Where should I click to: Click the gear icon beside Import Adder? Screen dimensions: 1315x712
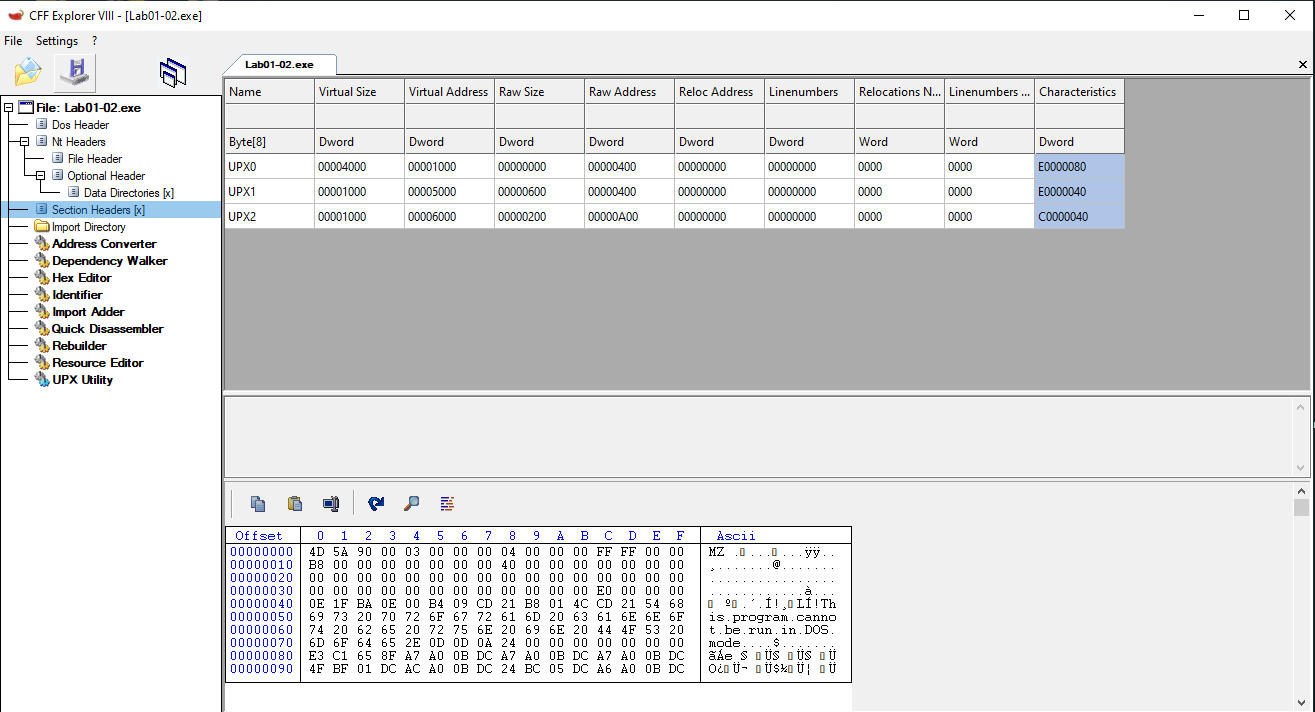point(42,312)
